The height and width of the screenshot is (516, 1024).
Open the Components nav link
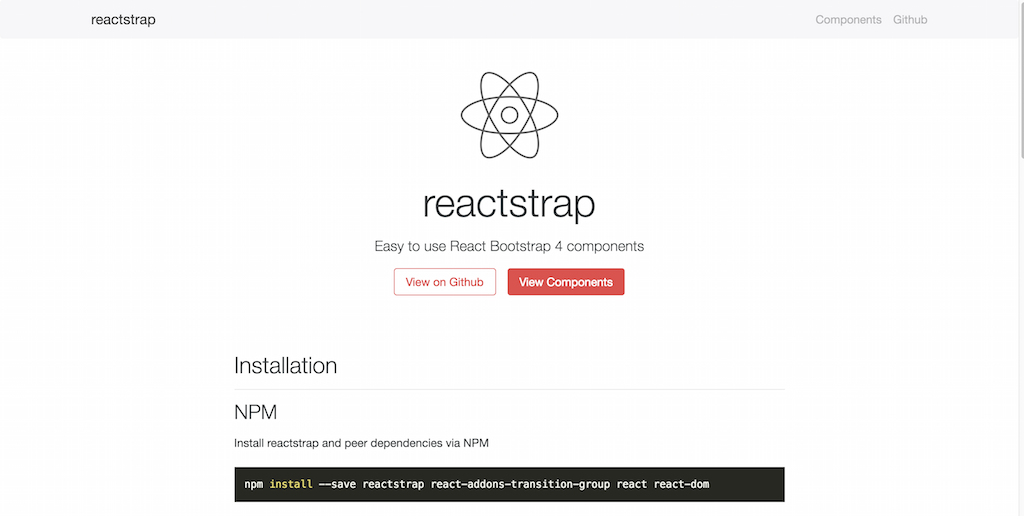point(848,20)
